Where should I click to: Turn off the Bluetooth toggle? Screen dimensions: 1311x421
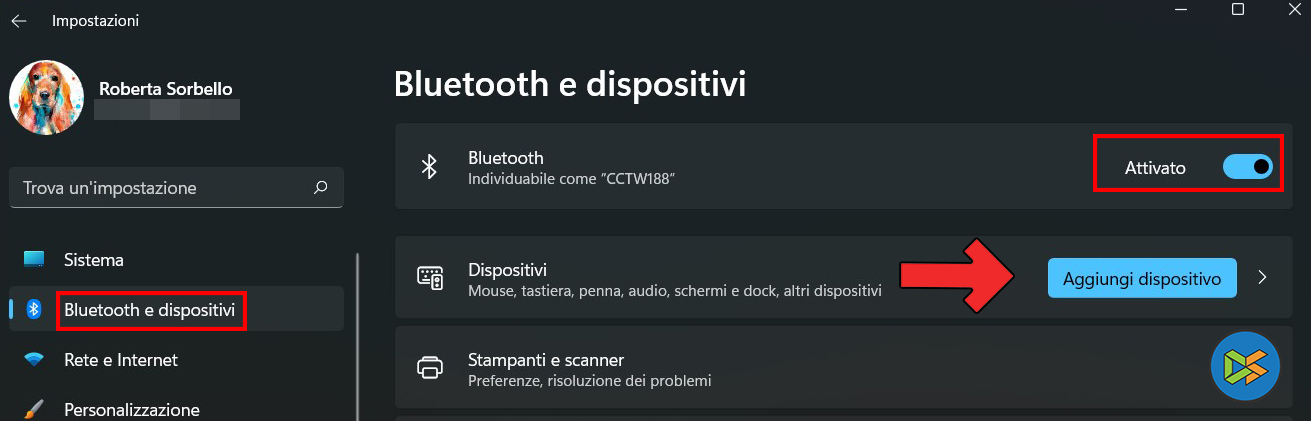click(x=1247, y=167)
